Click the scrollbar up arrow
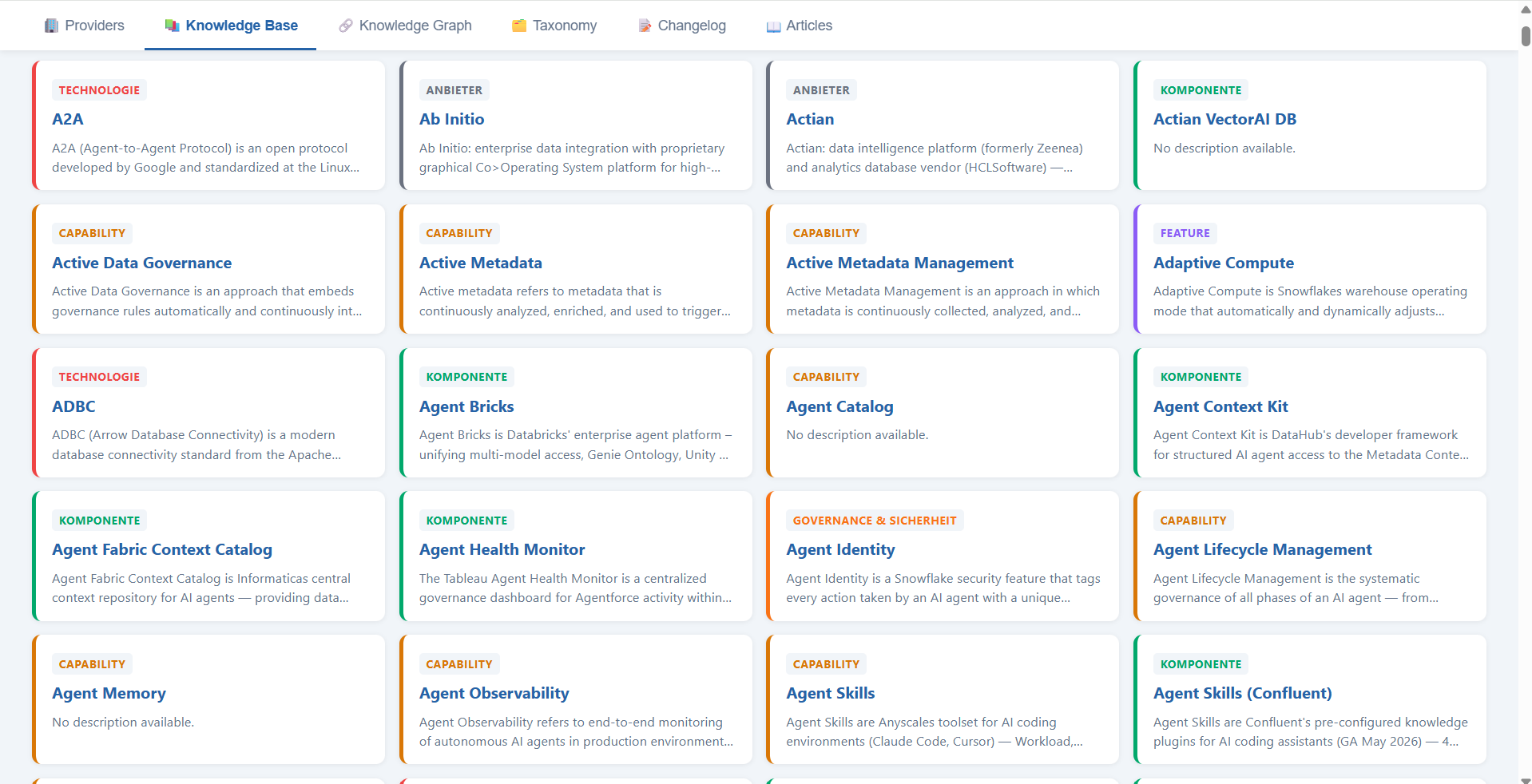The width and height of the screenshot is (1532, 784). tap(1526, 8)
